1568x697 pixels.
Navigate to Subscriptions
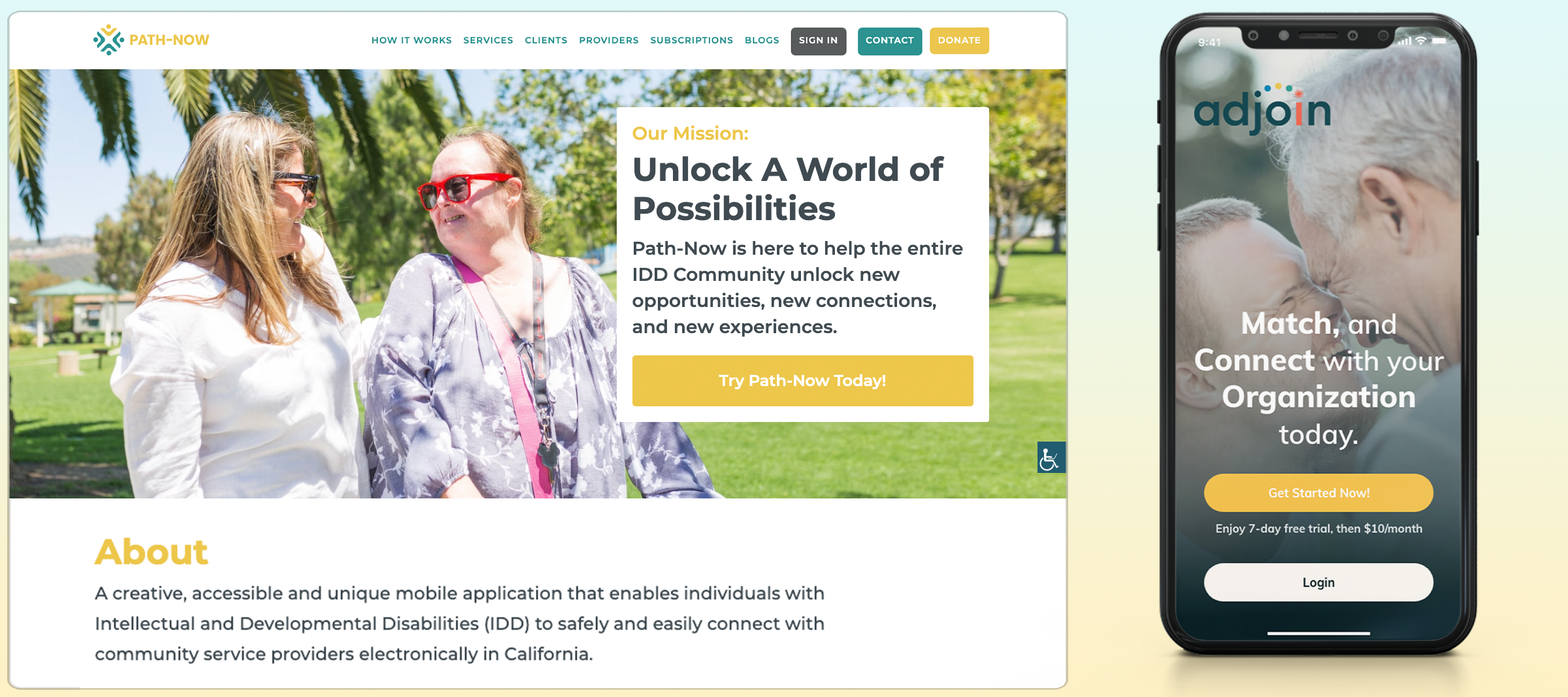point(691,41)
